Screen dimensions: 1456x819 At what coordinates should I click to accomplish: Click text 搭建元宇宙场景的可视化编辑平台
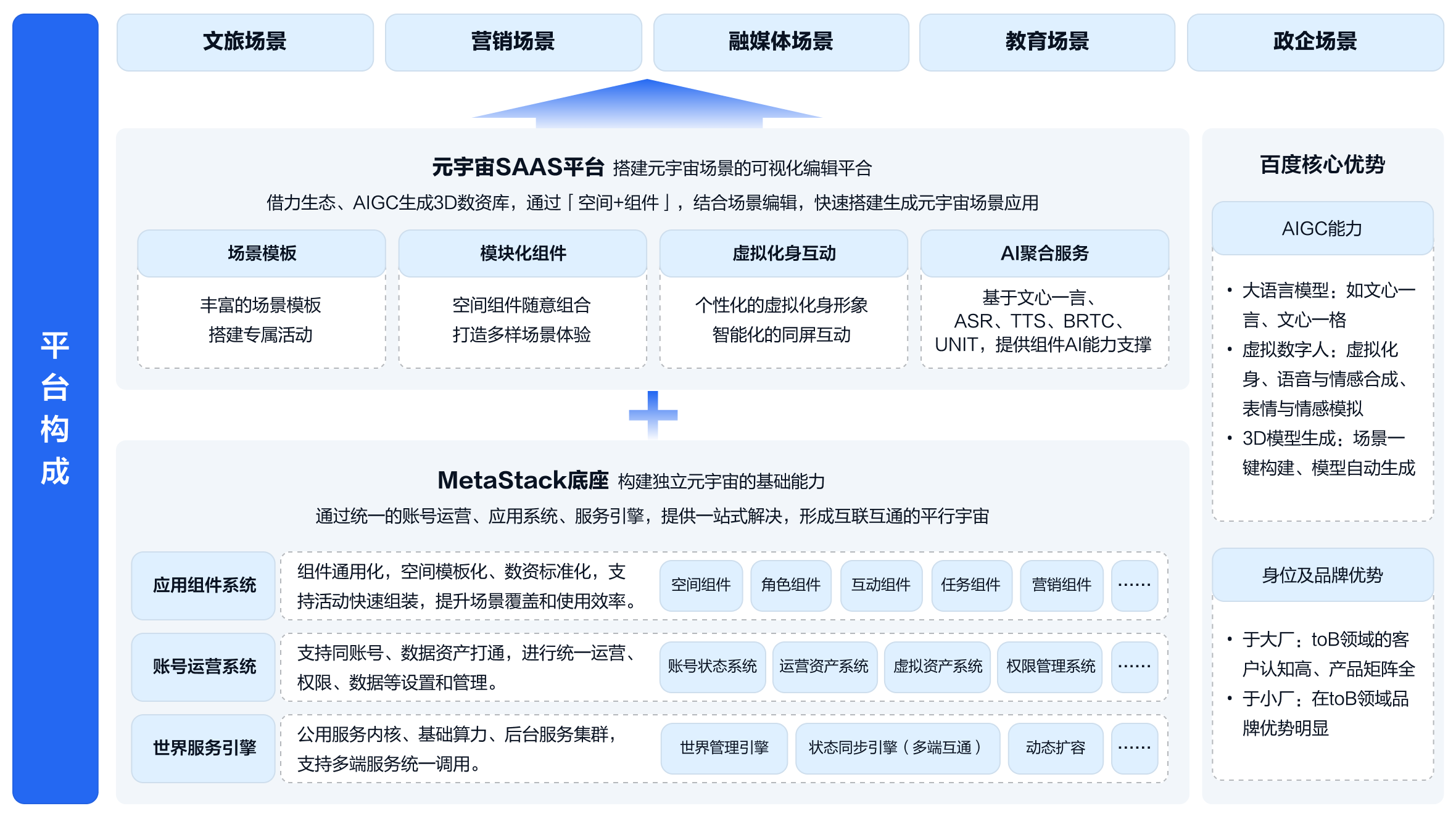tap(743, 168)
